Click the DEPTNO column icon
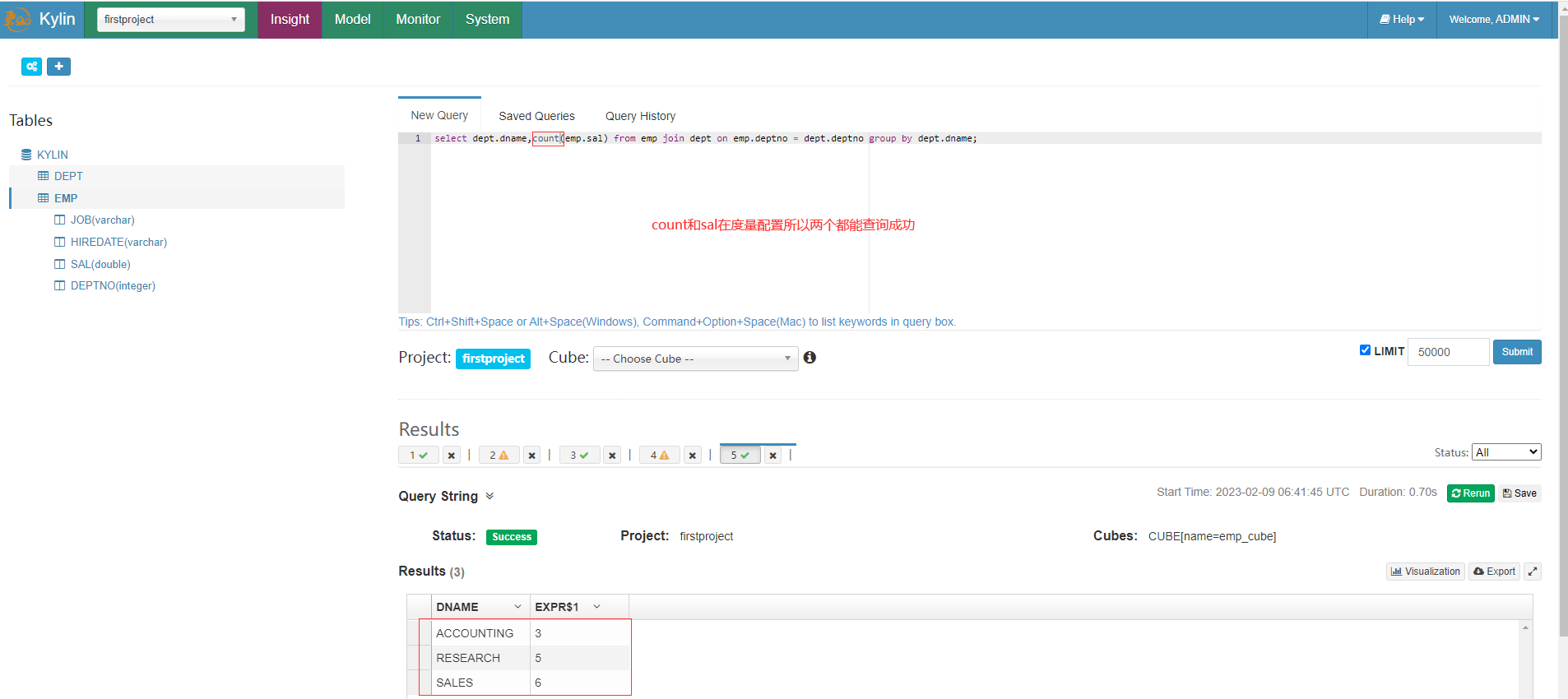The height and width of the screenshot is (699, 1568). [59, 285]
